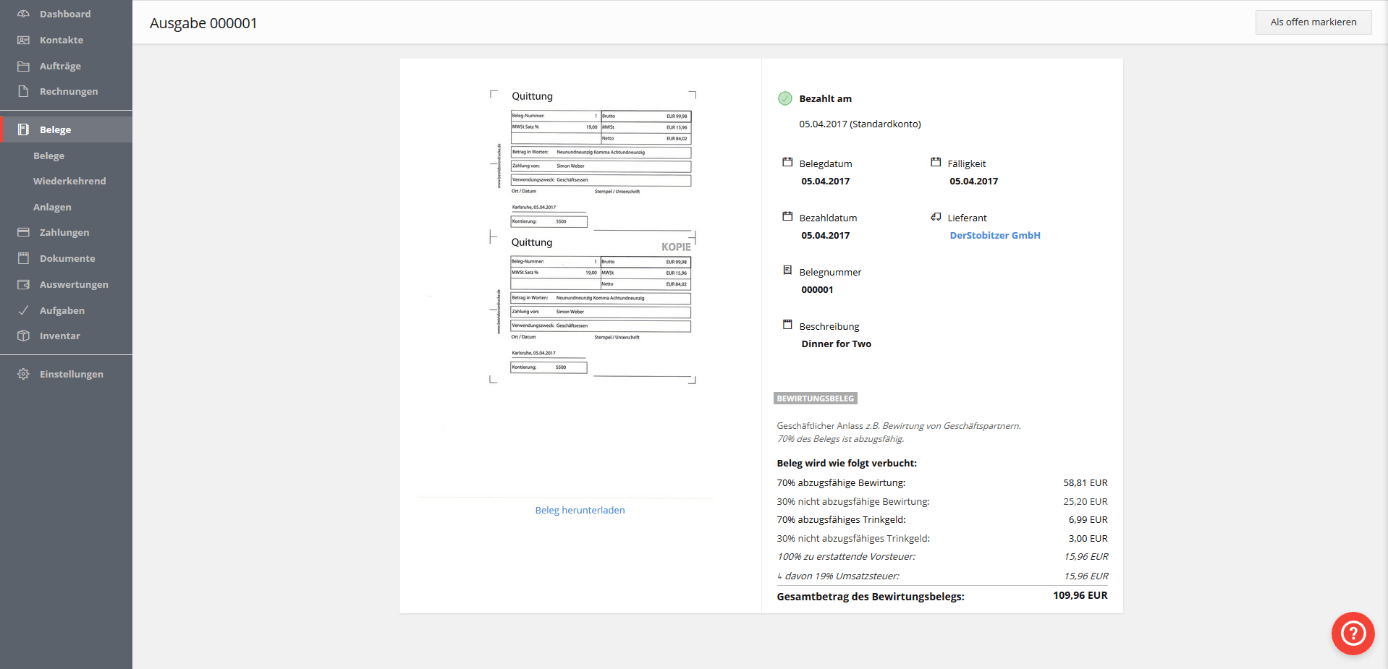Click the Aufträge folder icon
1388x669 pixels.
coord(23,66)
